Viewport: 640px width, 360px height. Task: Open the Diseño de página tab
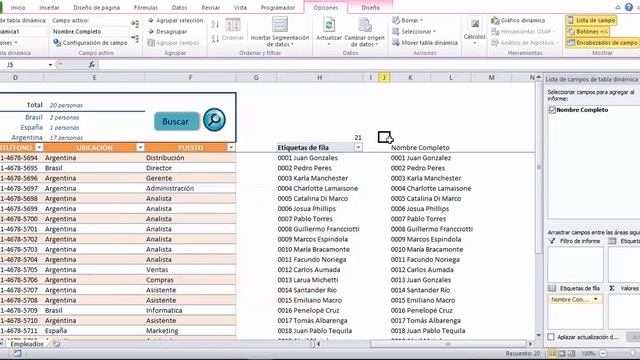(97, 7)
